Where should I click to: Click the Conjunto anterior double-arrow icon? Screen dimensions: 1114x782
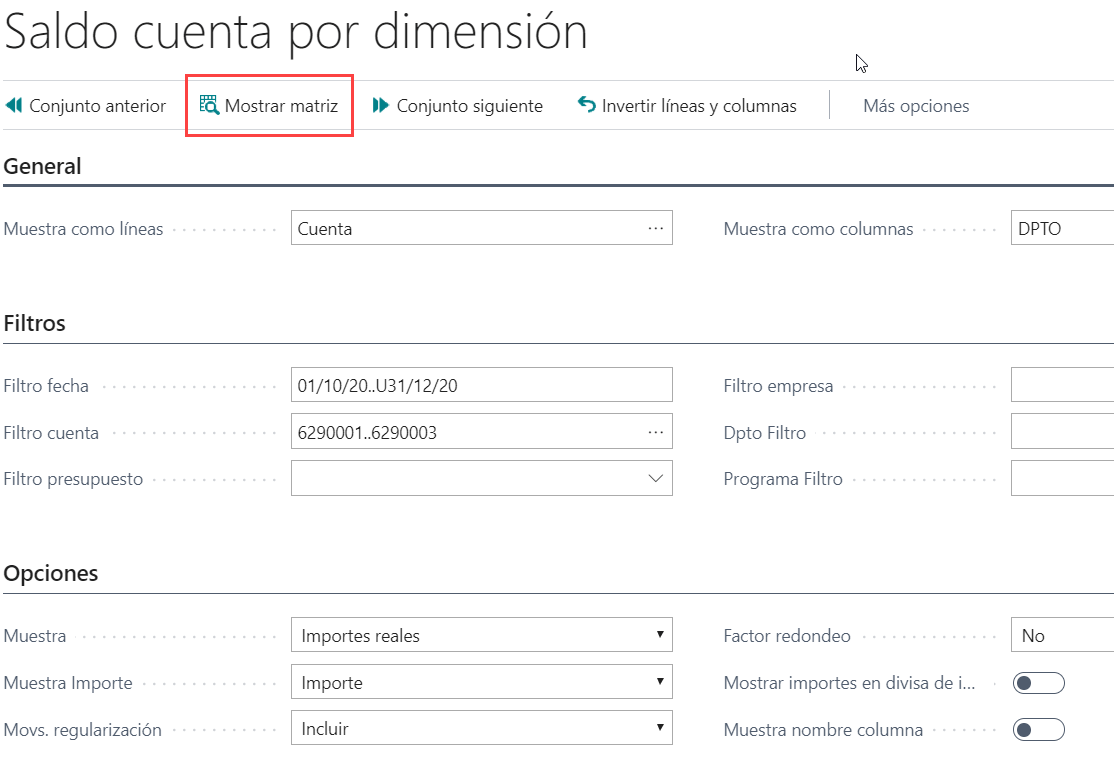(14, 106)
